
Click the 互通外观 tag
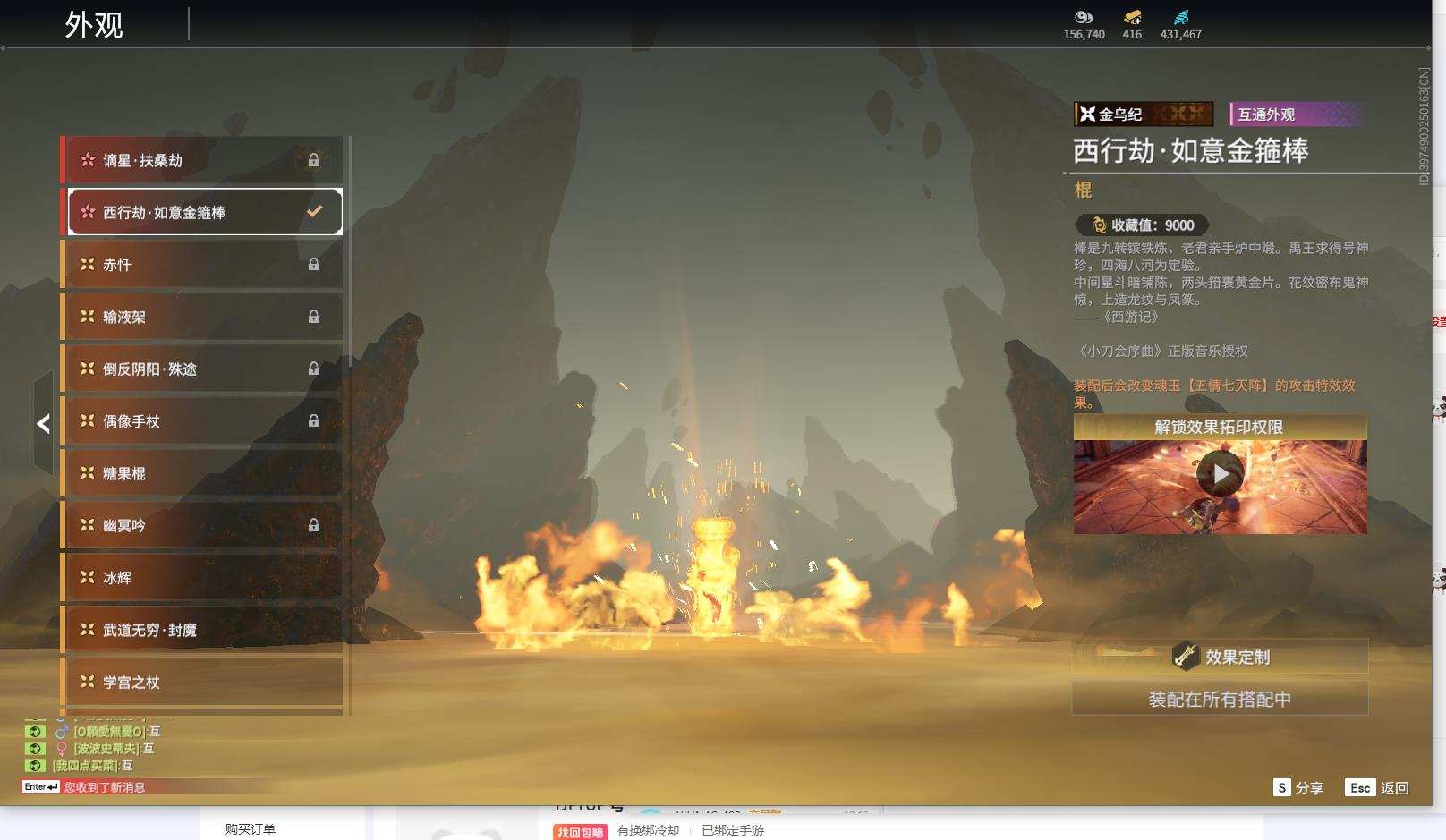pos(1297,115)
